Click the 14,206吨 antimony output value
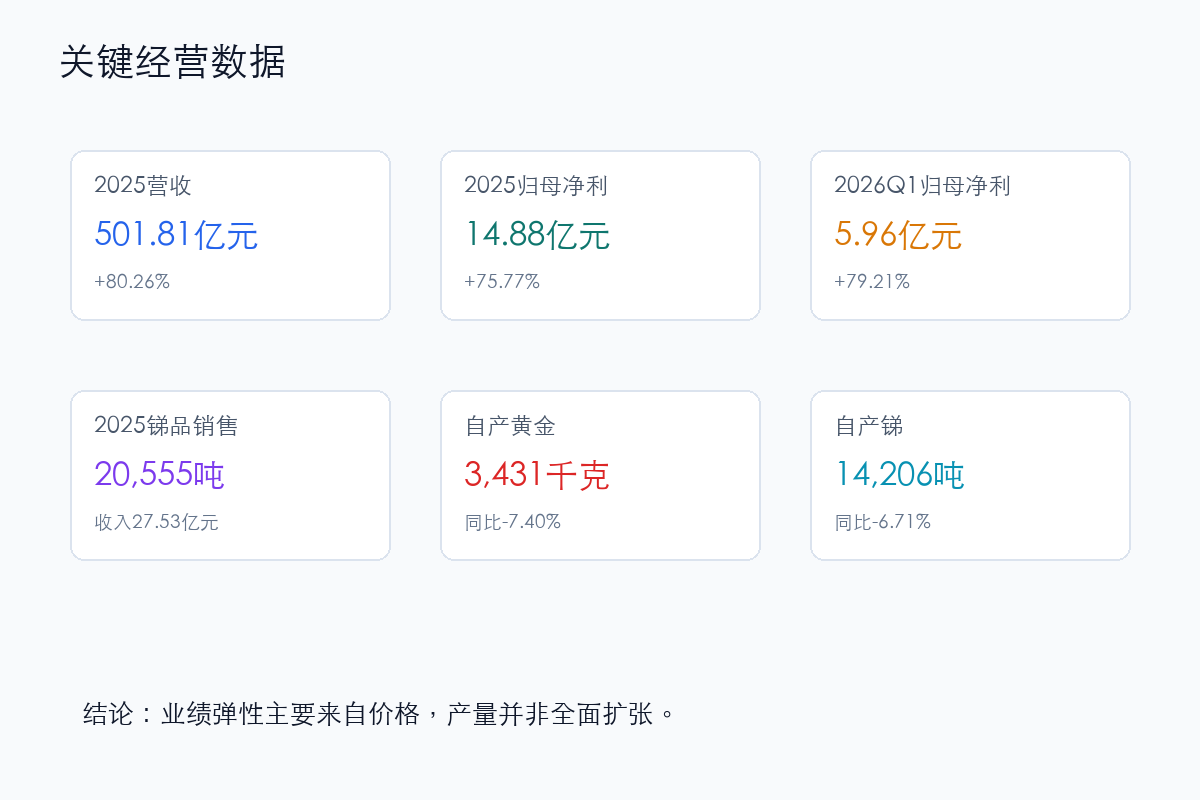The width and height of the screenshot is (1200, 800). click(x=900, y=474)
